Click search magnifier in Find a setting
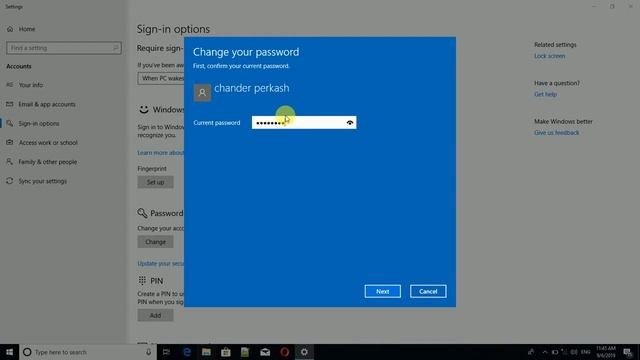This screenshot has width=640, height=360. point(116,48)
